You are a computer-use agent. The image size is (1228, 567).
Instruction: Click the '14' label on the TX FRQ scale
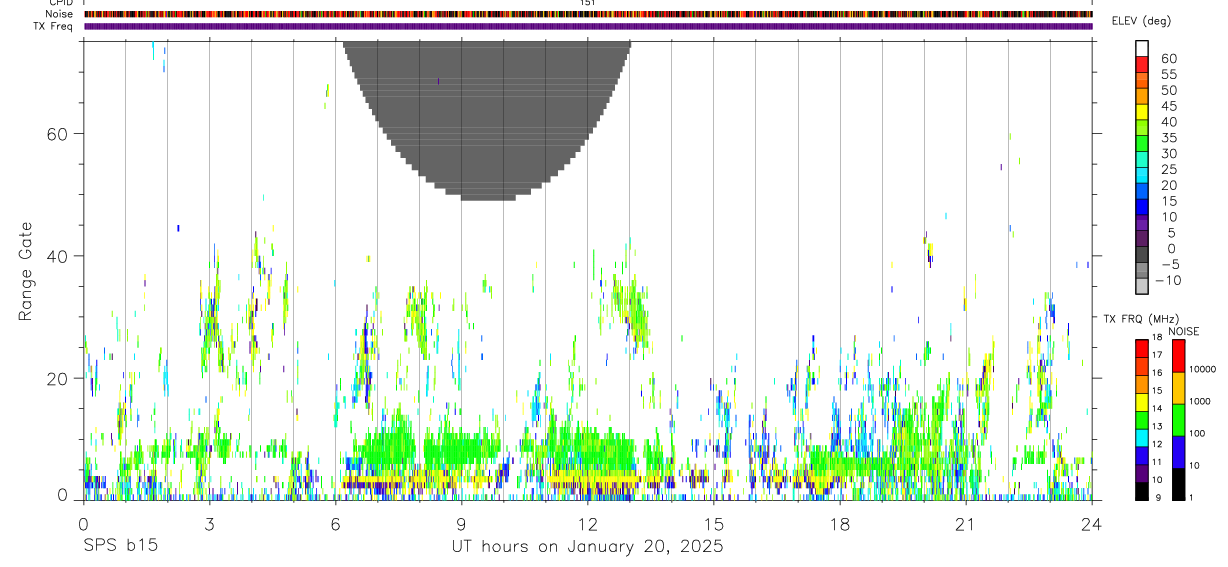pyautogui.click(x=1157, y=408)
